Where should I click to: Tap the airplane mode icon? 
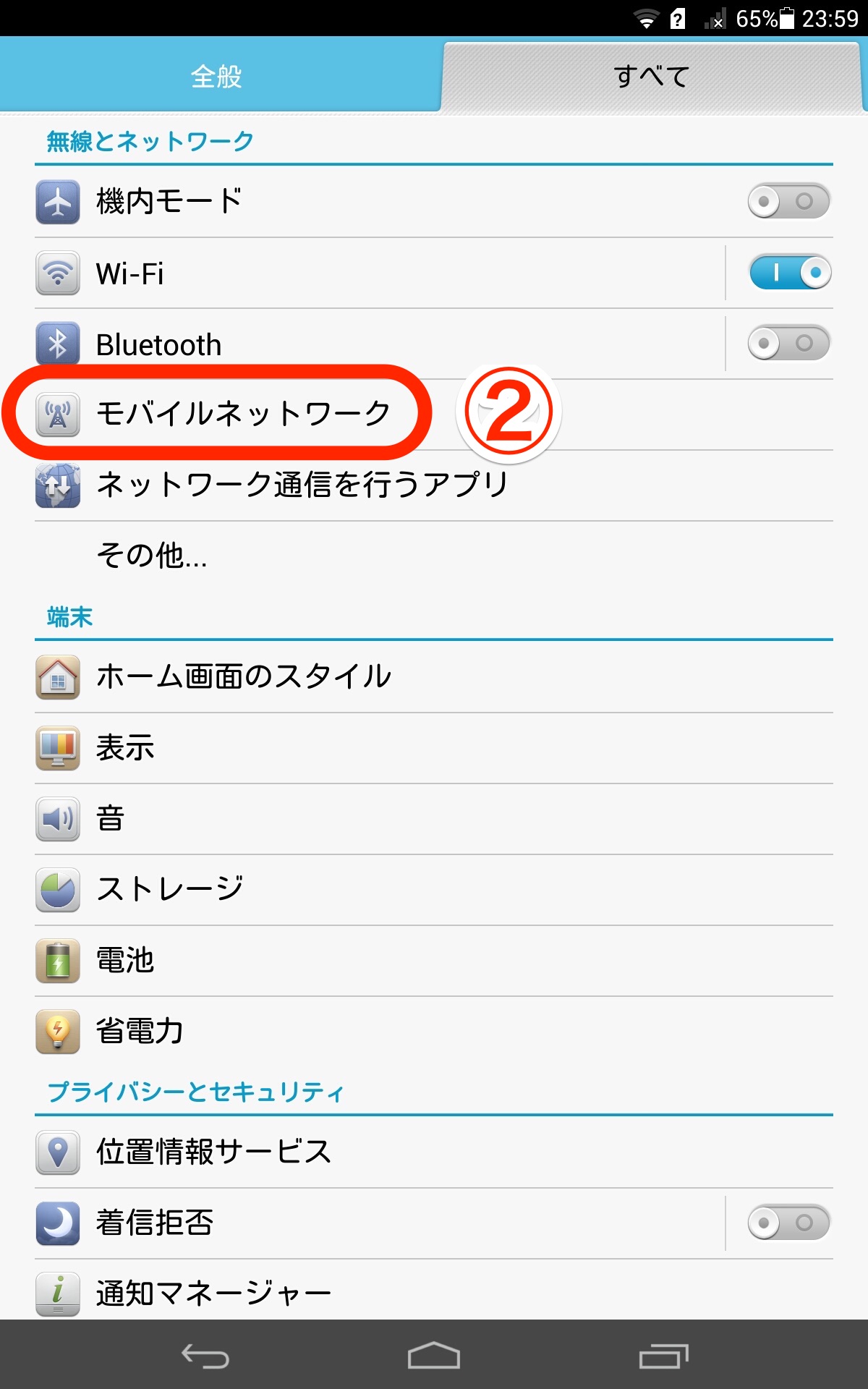coord(58,202)
